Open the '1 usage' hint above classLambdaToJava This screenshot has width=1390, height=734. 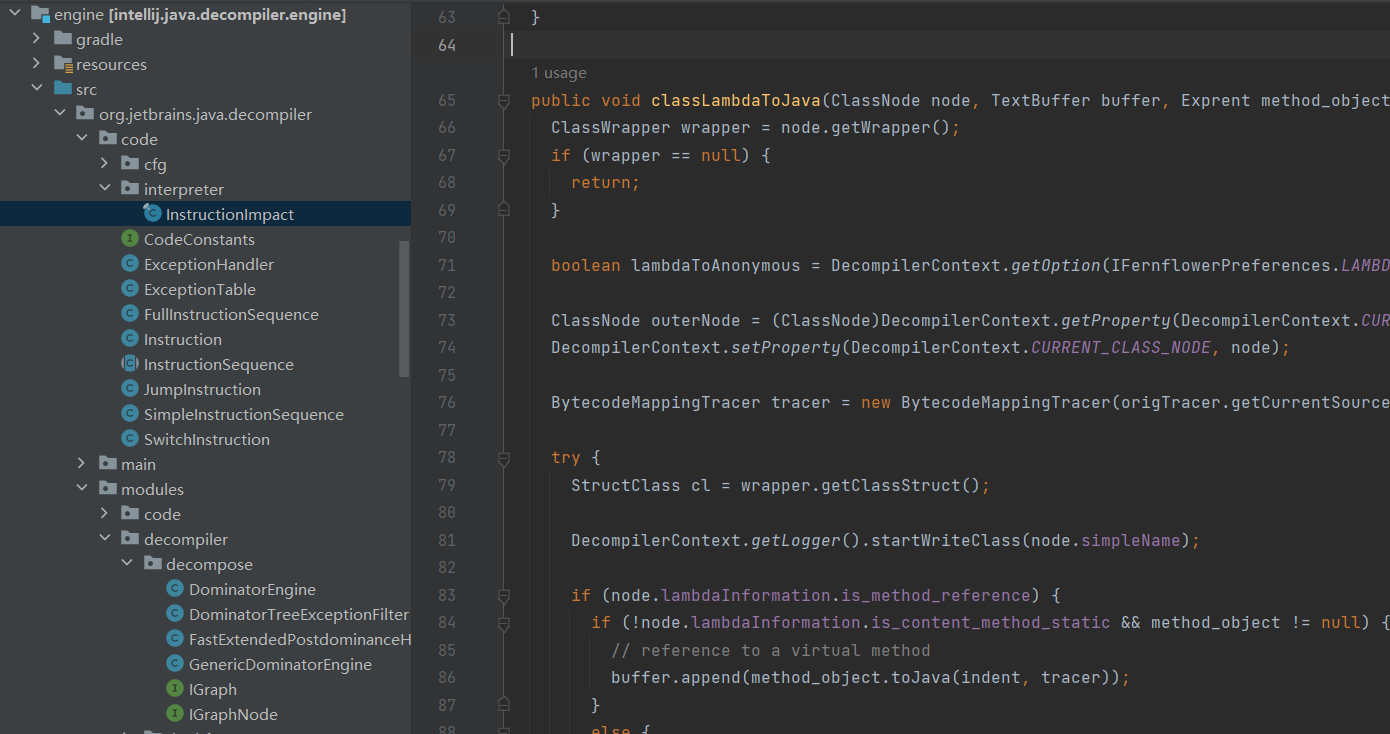(559, 72)
